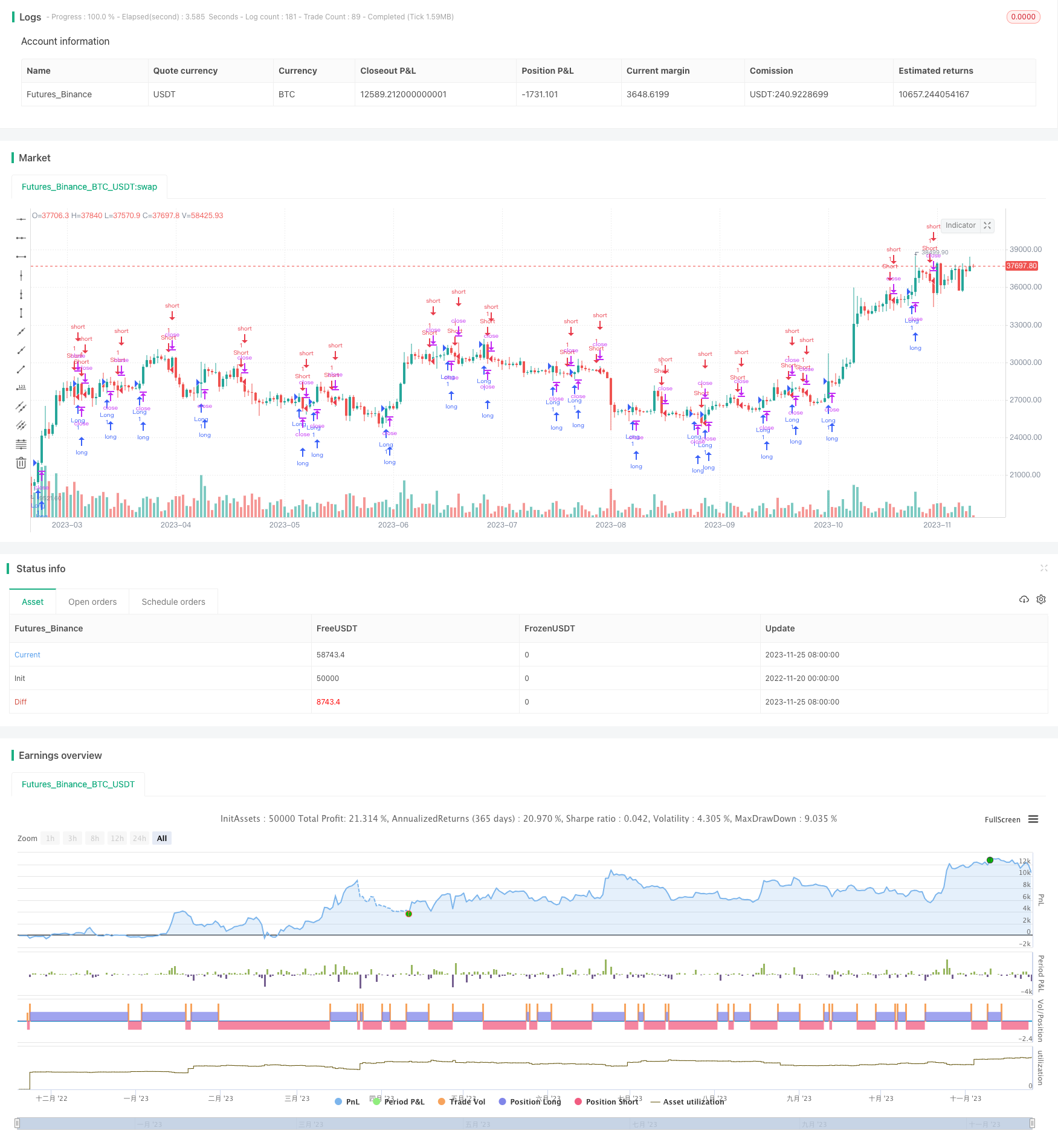The height and width of the screenshot is (1148, 1058).
Task: Click the red-green marker on the PnL curve
Action: (x=408, y=914)
